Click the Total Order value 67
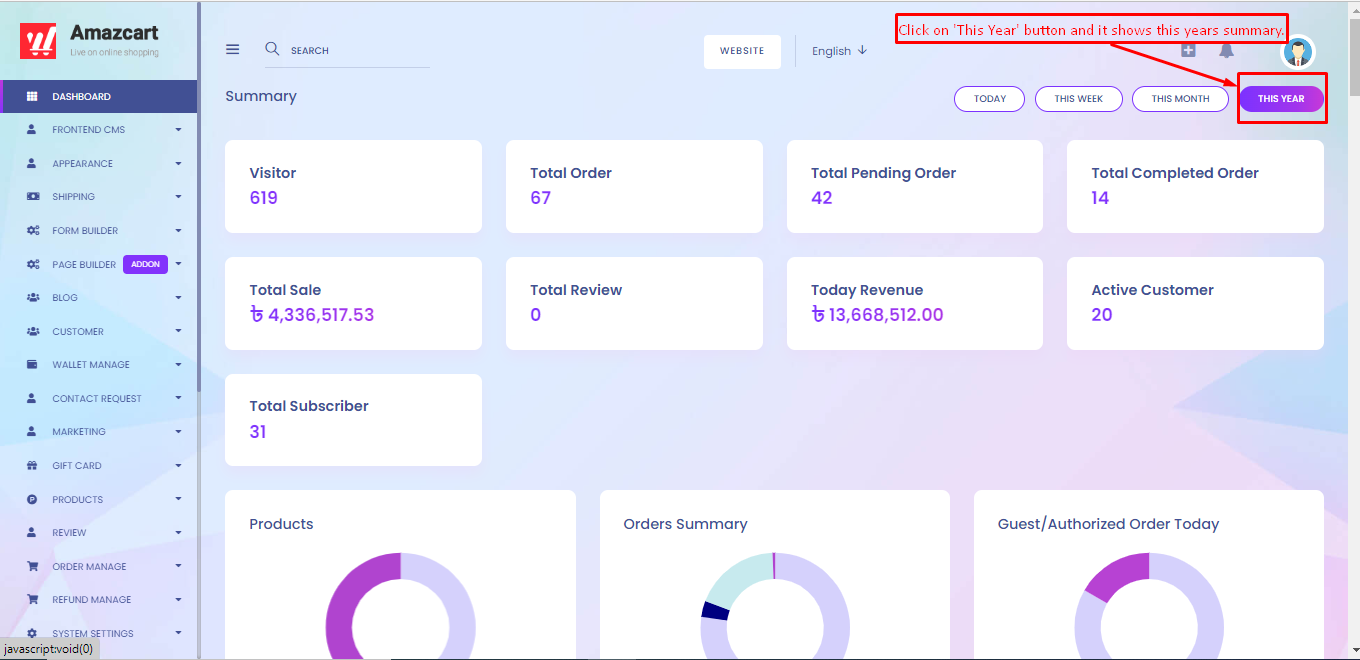Screen dimensions: 1360x660 point(541,198)
